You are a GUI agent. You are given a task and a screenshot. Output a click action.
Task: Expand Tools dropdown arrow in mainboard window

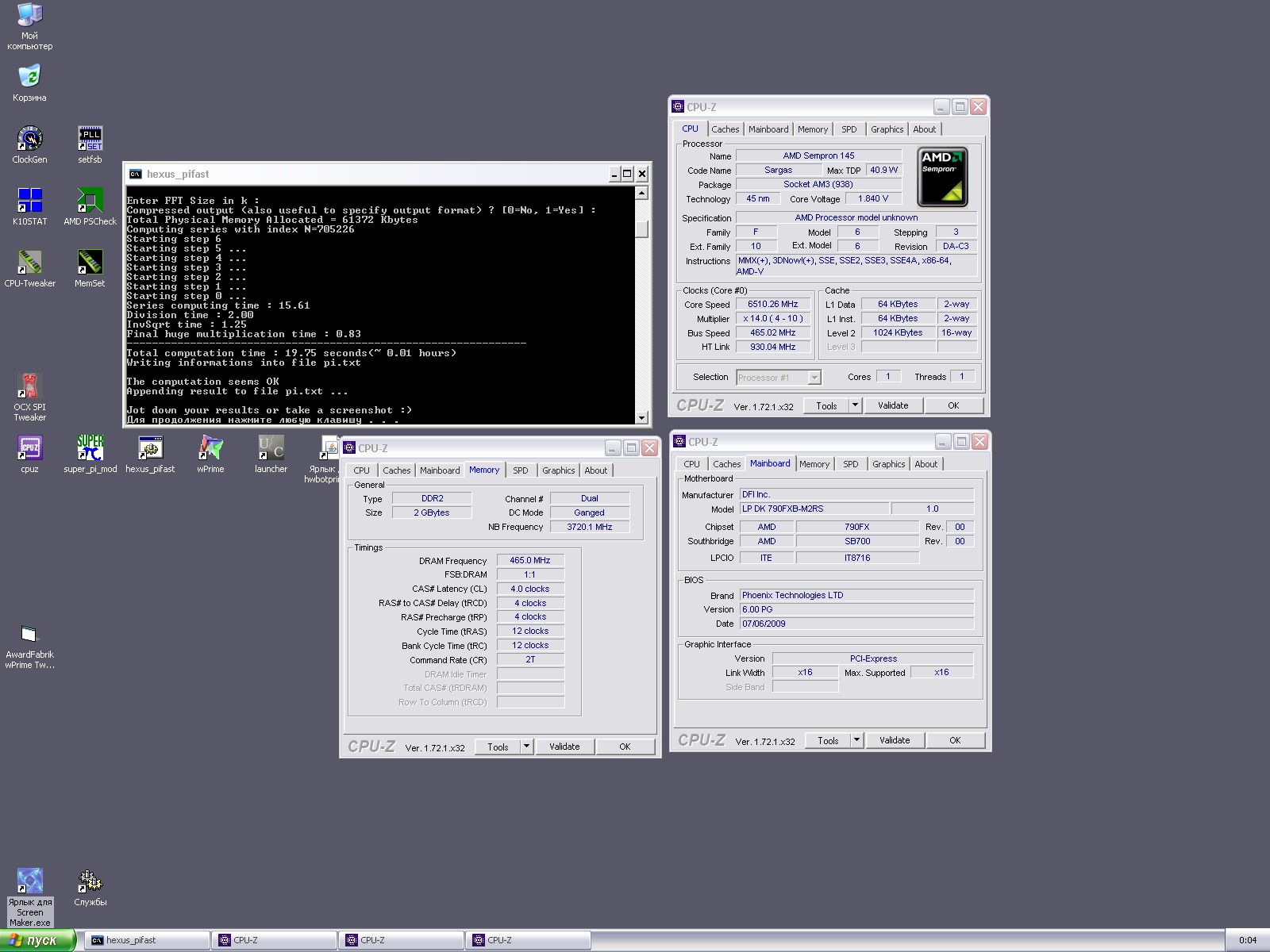[856, 740]
